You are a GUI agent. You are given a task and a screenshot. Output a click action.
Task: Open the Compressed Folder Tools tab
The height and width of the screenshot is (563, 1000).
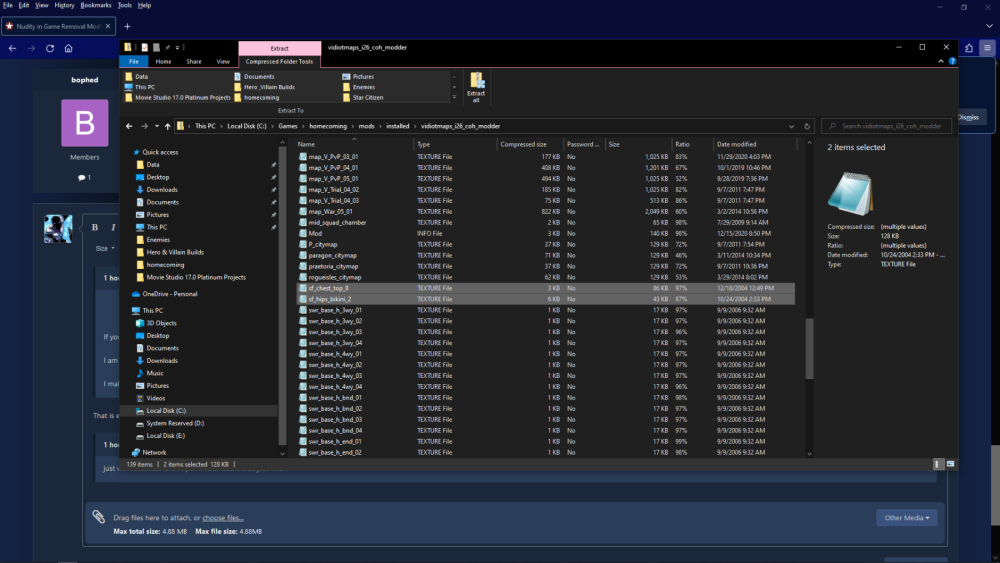[x=279, y=61]
